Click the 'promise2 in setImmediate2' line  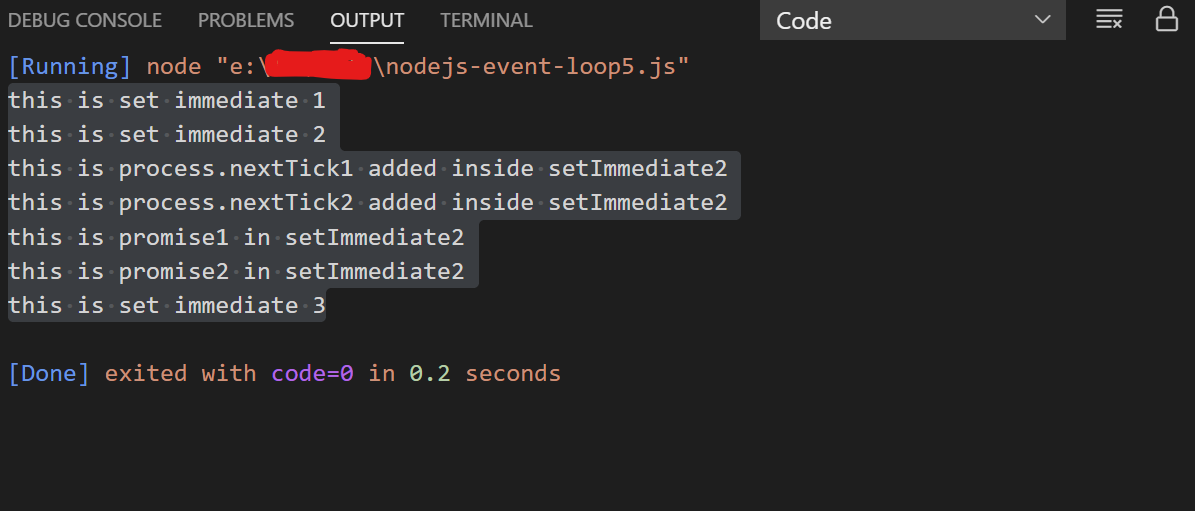click(x=236, y=271)
